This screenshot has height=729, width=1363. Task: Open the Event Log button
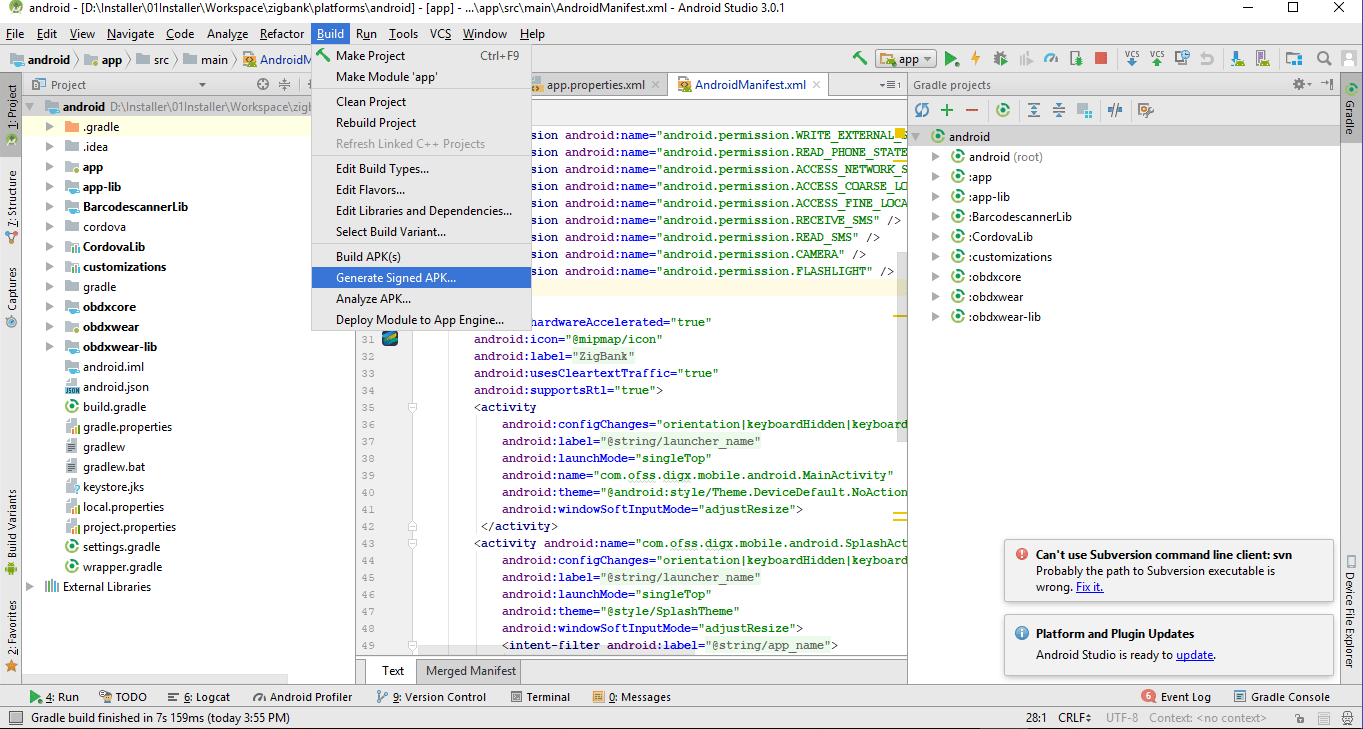1176,697
